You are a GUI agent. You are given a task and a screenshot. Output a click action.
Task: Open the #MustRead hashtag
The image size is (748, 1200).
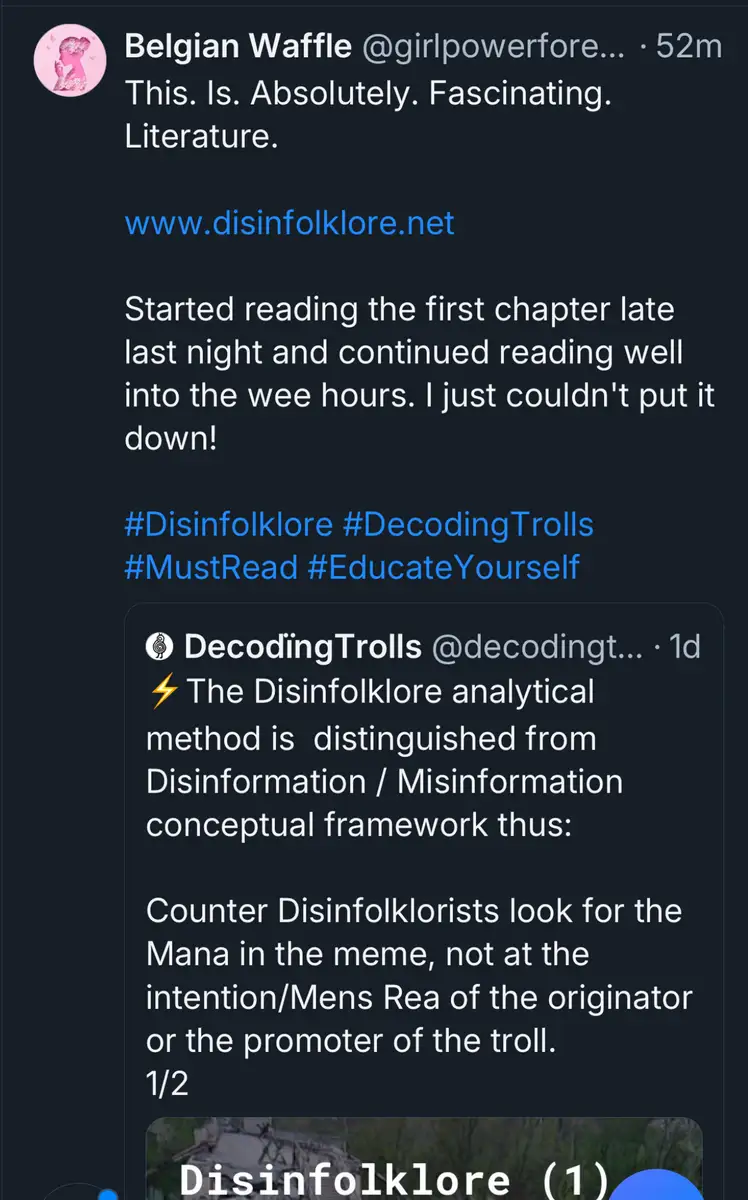tap(211, 567)
